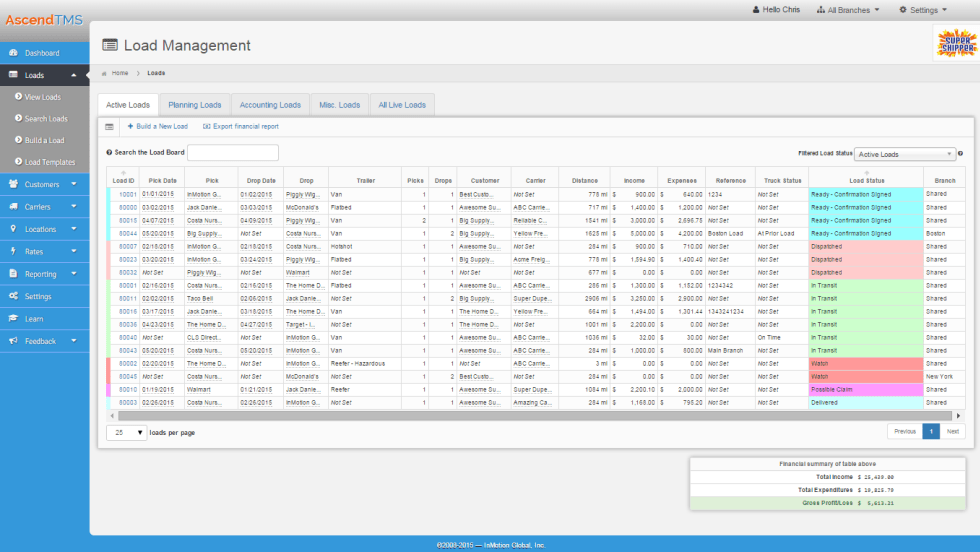This screenshot has width=980, height=552.
Task: Click Export financial report link
Action: [246, 126]
